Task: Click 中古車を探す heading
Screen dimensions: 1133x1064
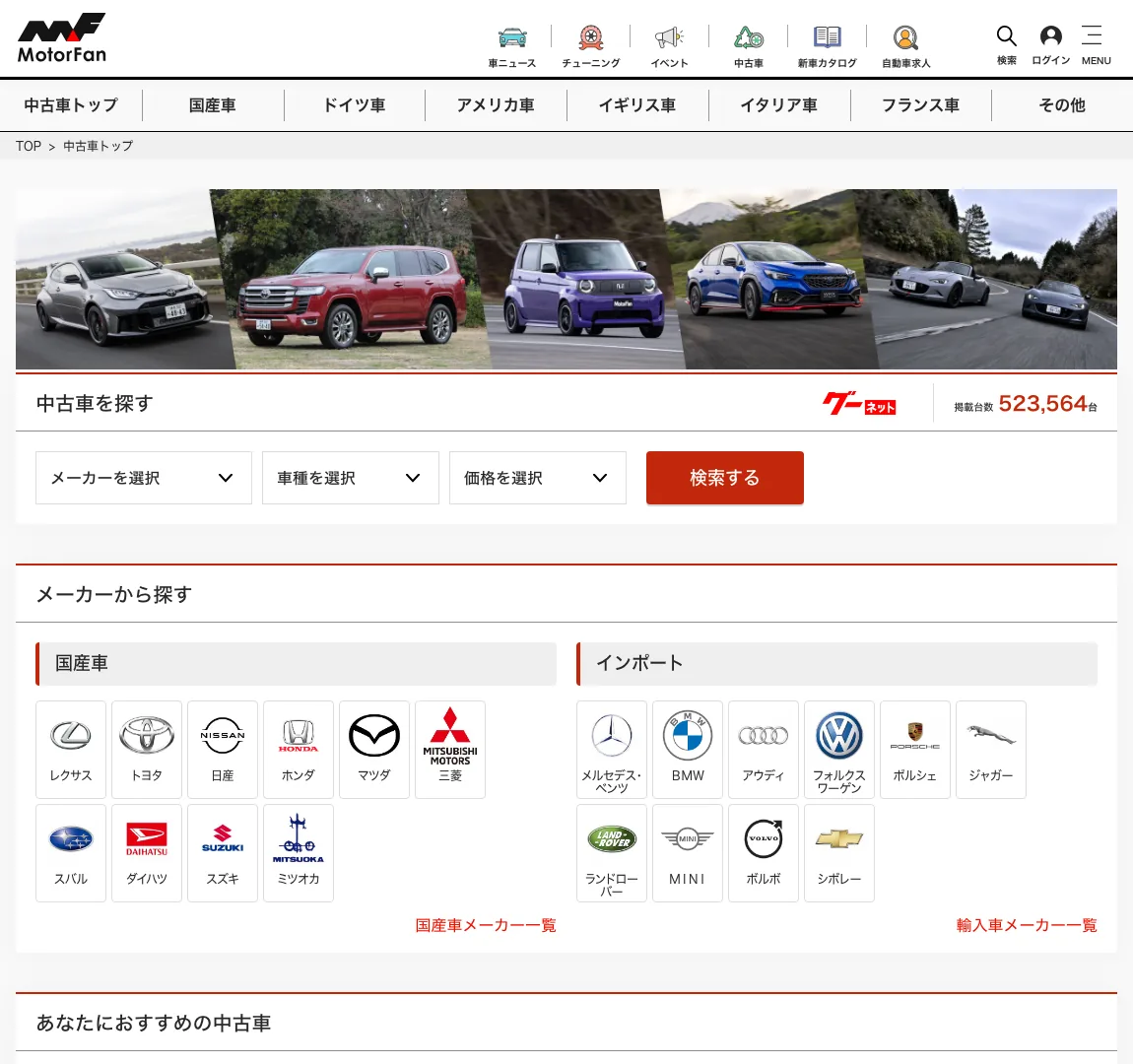Action: 95,403
